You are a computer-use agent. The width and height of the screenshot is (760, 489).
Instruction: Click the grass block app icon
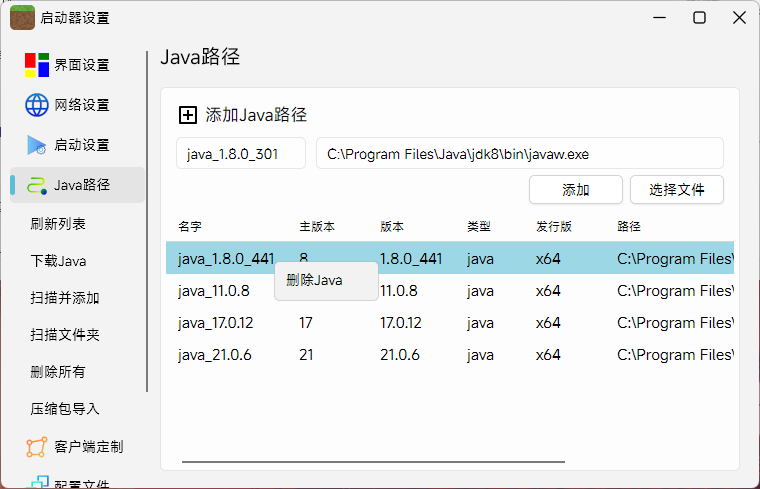(x=23, y=17)
